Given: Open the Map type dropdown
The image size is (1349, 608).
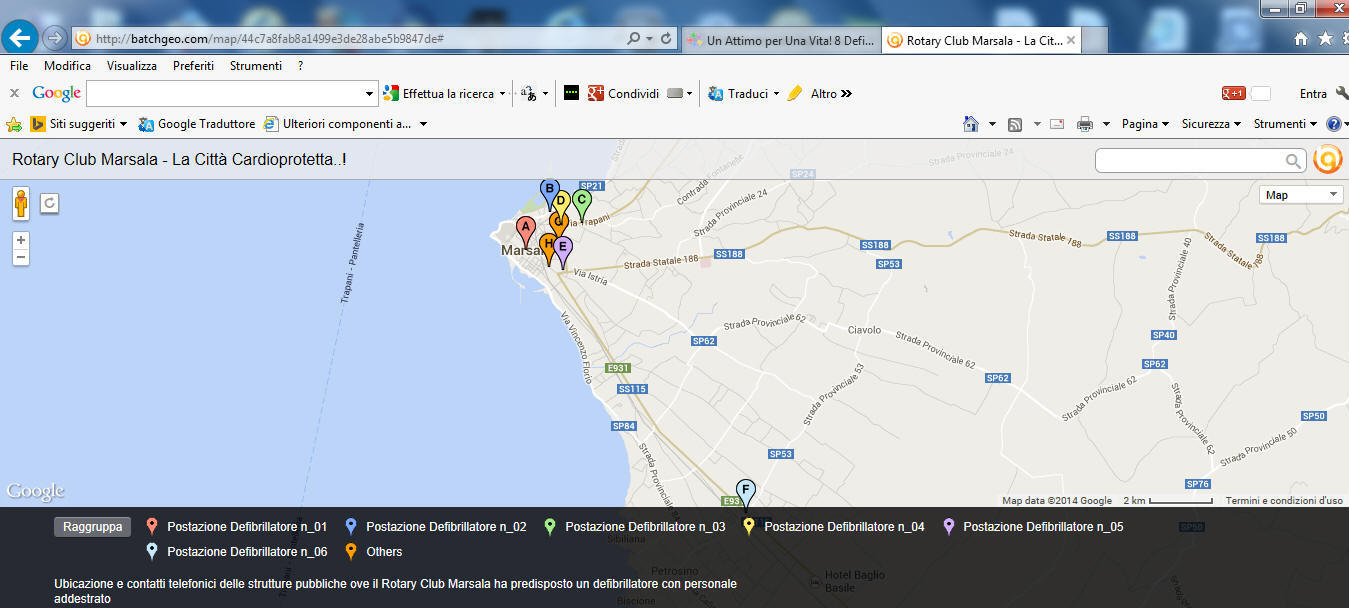Looking at the screenshot, I should tap(1301, 195).
